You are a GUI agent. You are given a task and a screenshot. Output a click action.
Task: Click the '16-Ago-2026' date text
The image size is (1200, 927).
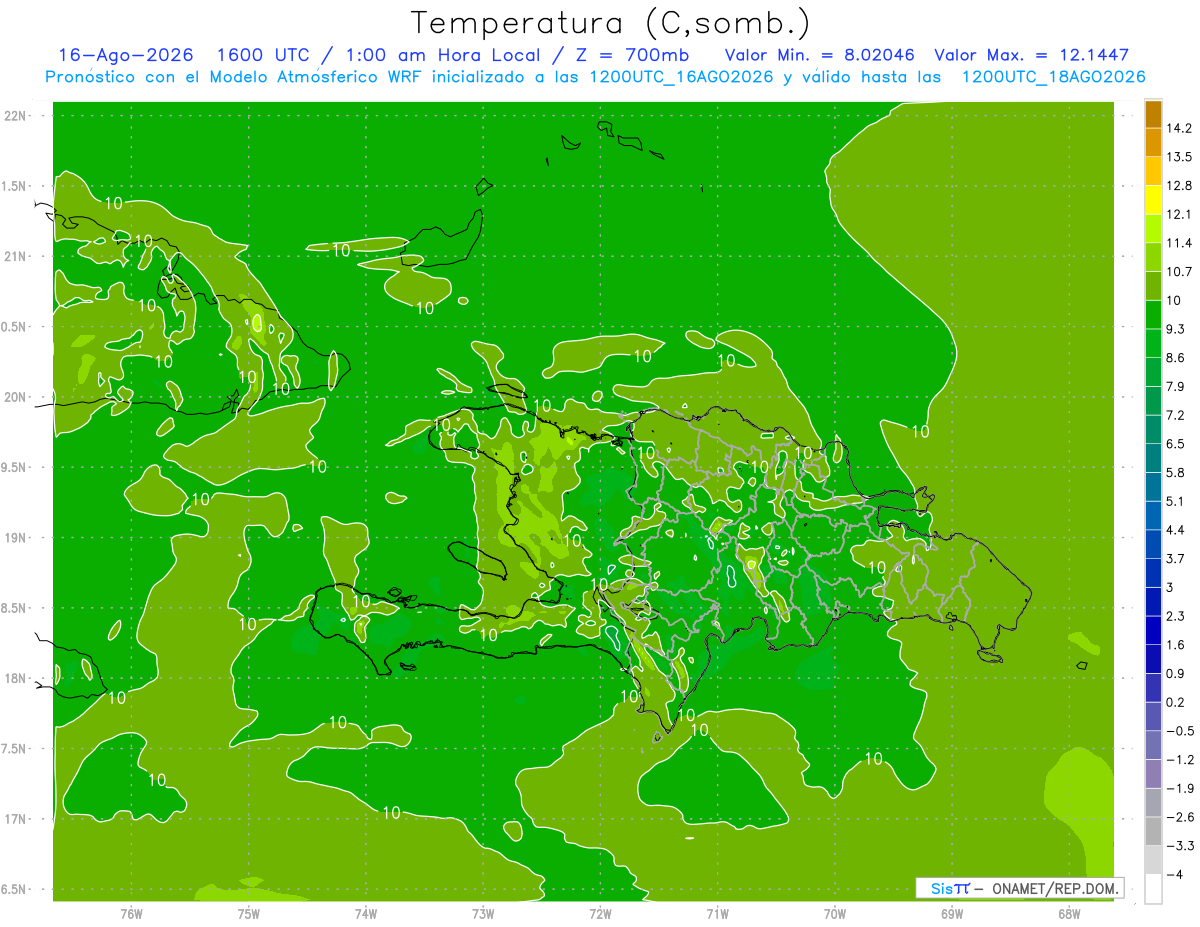coord(126,55)
